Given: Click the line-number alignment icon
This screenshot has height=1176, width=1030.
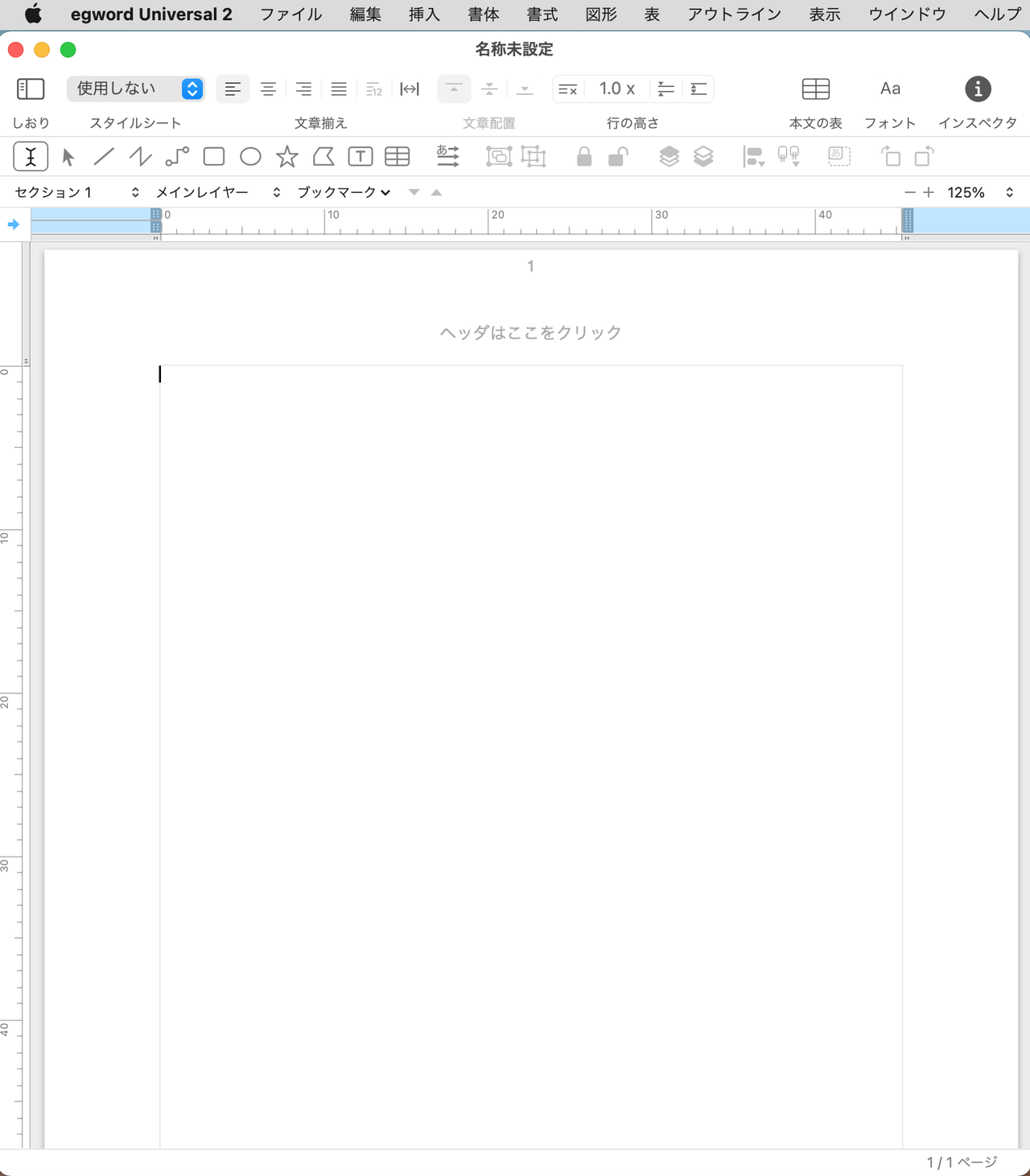Looking at the screenshot, I should [374, 88].
